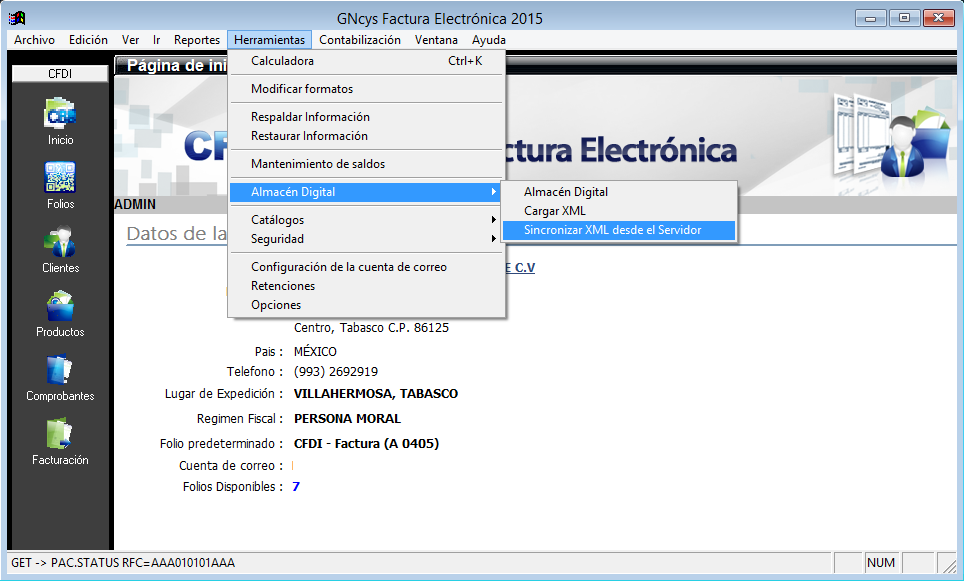964x581 pixels.
Task: Open the Clientes sidebar icon
Action: 60,250
